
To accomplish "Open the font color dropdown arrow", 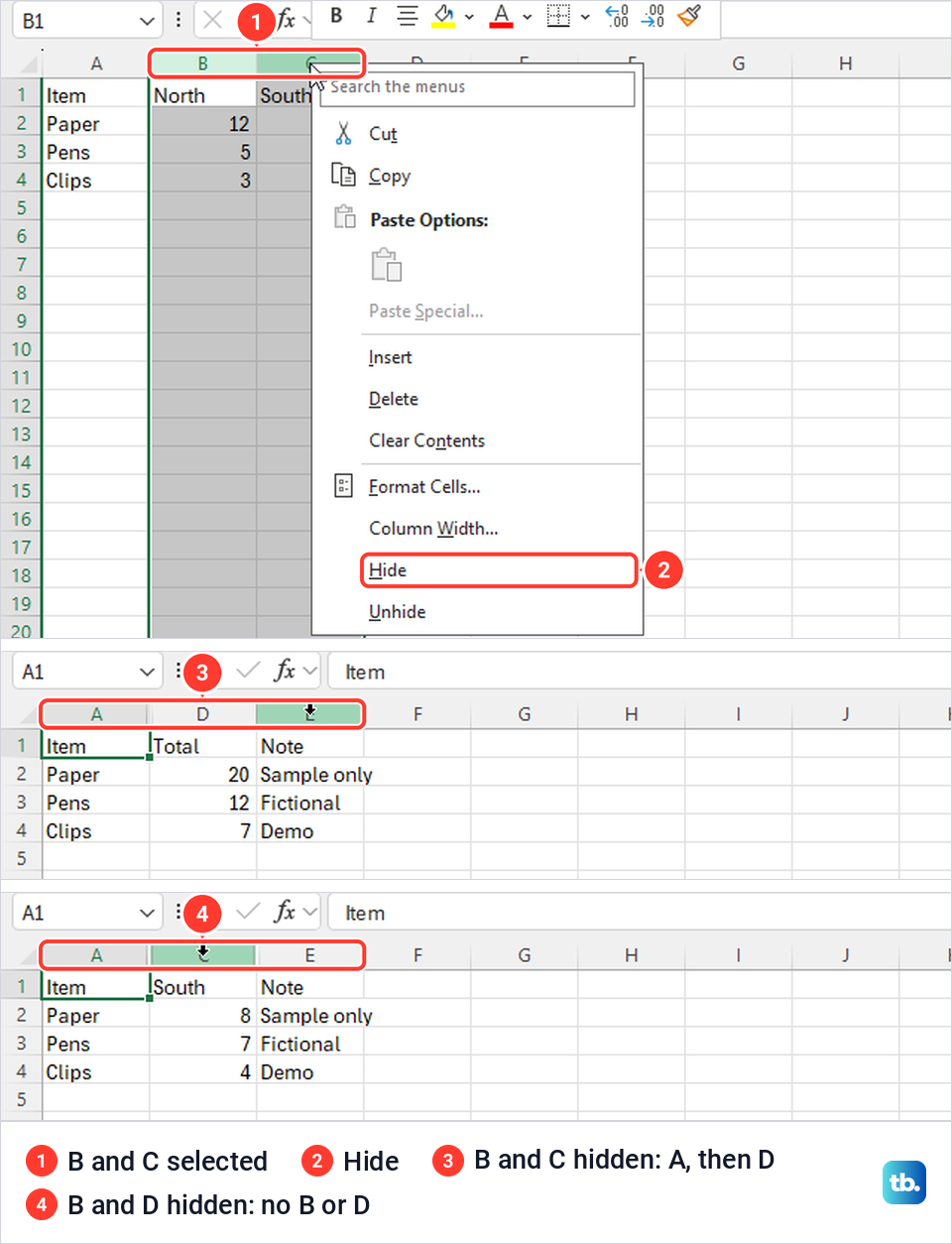I will pyautogui.click(x=528, y=17).
